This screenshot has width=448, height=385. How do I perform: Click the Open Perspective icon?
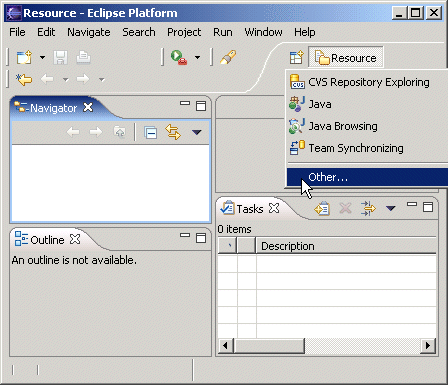click(x=296, y=57)
